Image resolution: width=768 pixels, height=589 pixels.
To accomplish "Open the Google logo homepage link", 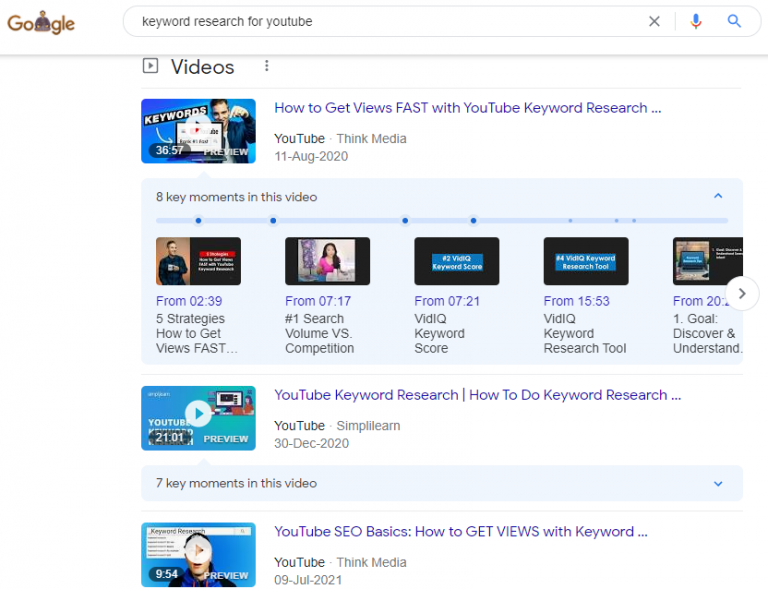I will click(41, 23).
